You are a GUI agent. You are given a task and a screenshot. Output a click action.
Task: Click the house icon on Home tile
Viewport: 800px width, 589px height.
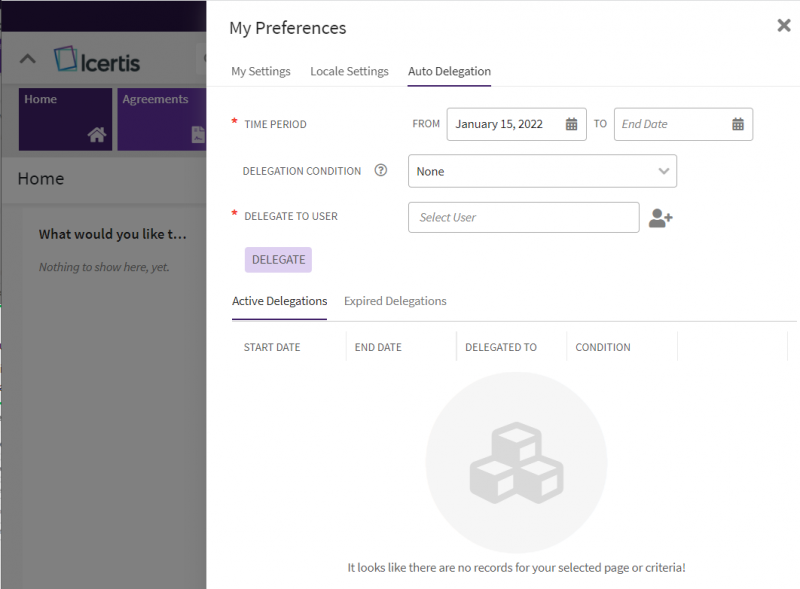coord(97,134)
